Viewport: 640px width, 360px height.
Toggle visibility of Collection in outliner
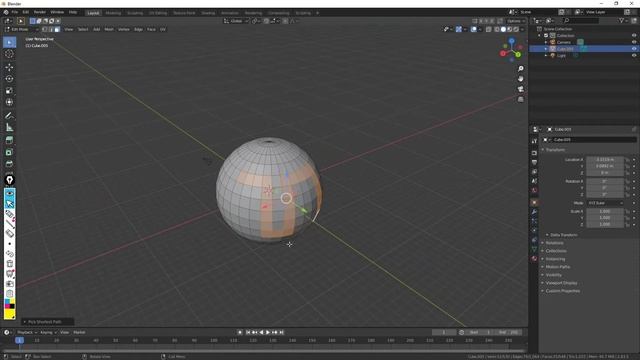634,36
